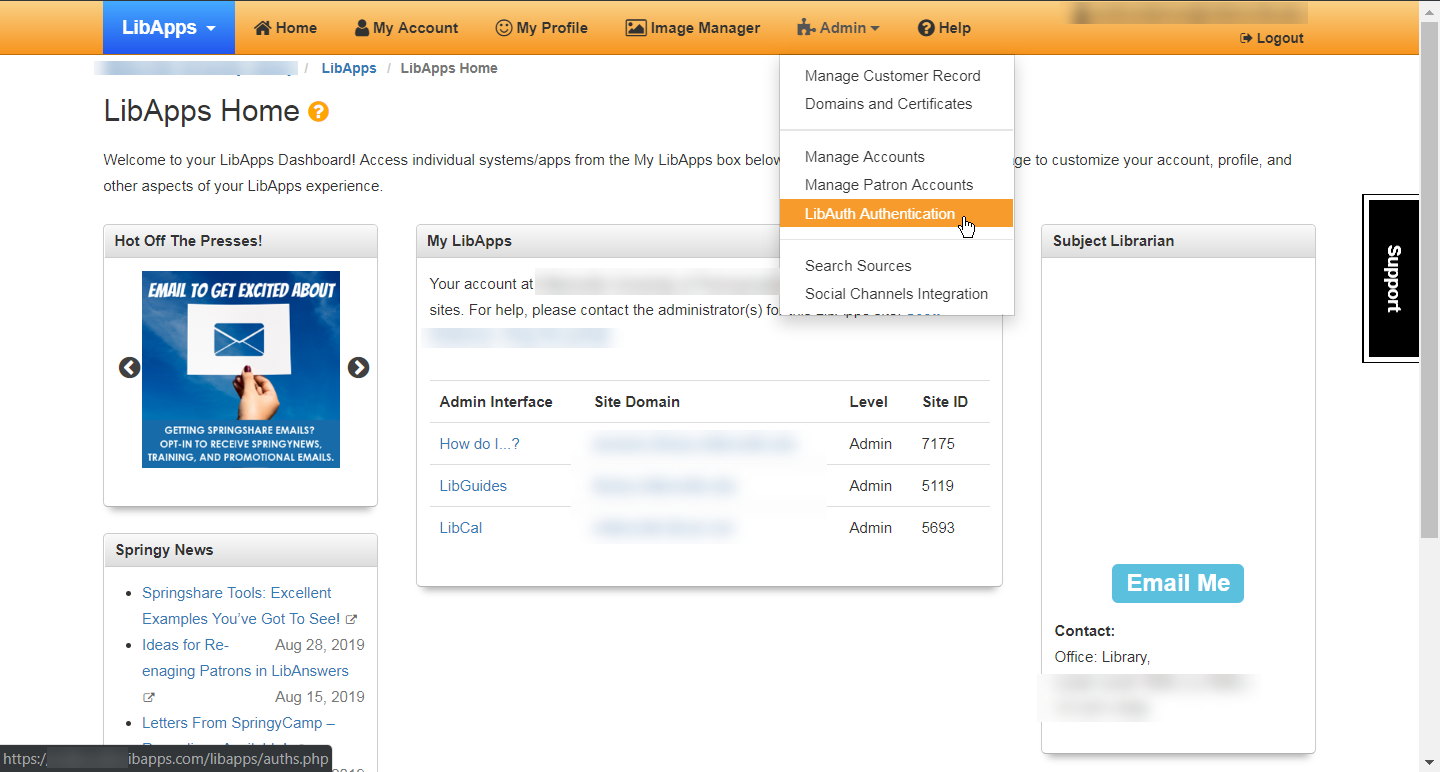Select LibAuth Authentication from the menu
The height and width of the screenshot is (772, 1440).
880,213
